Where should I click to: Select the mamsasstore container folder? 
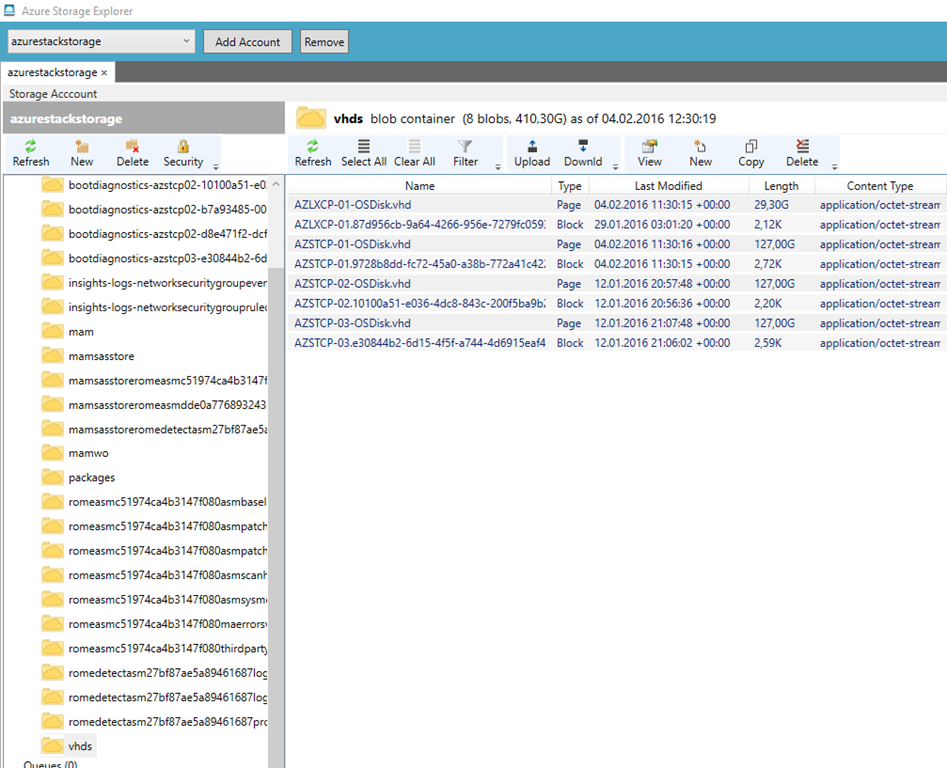pyautogui.click(x=101, y=356)
